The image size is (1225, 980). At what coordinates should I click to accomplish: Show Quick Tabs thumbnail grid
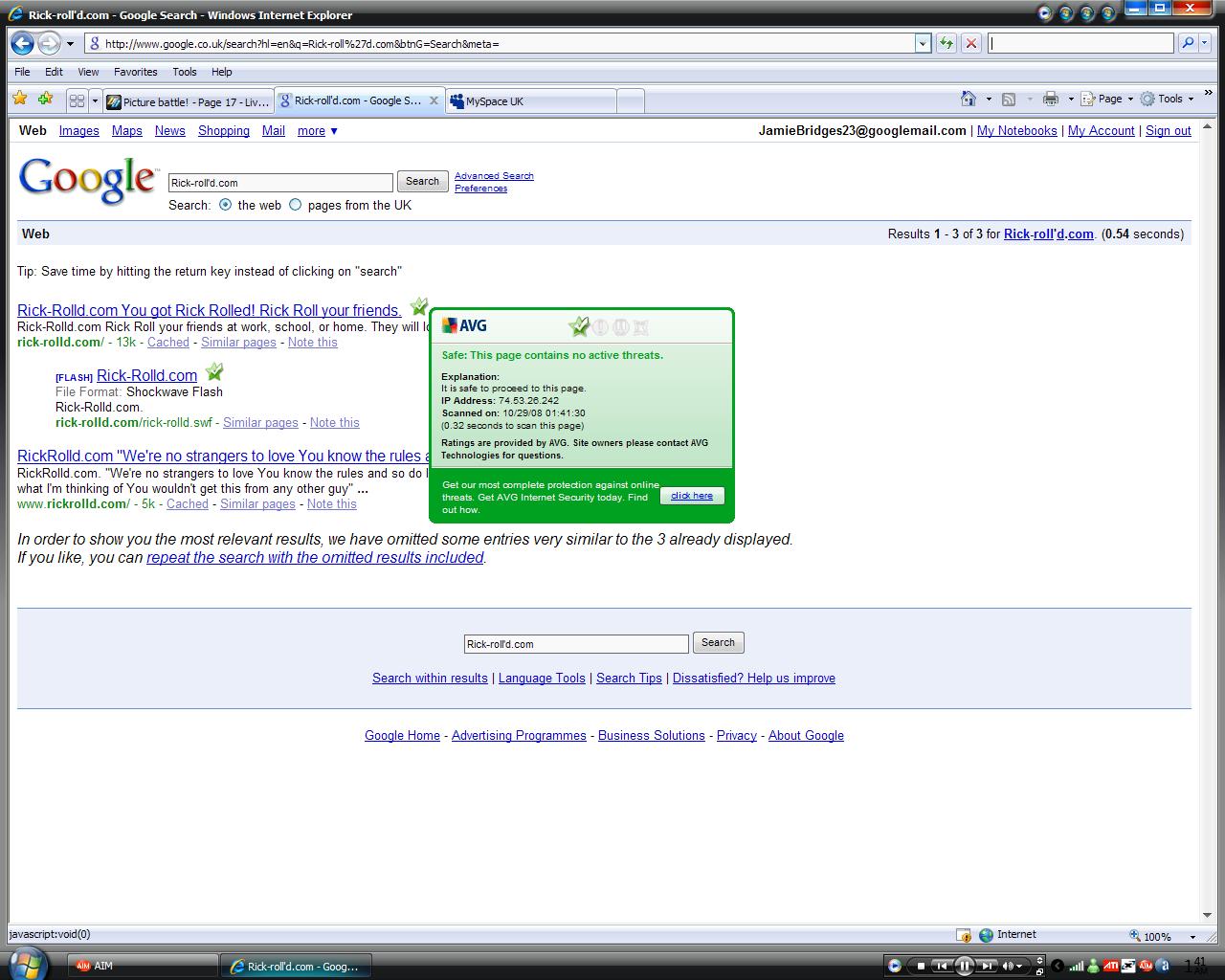click(x=78, y=100)
